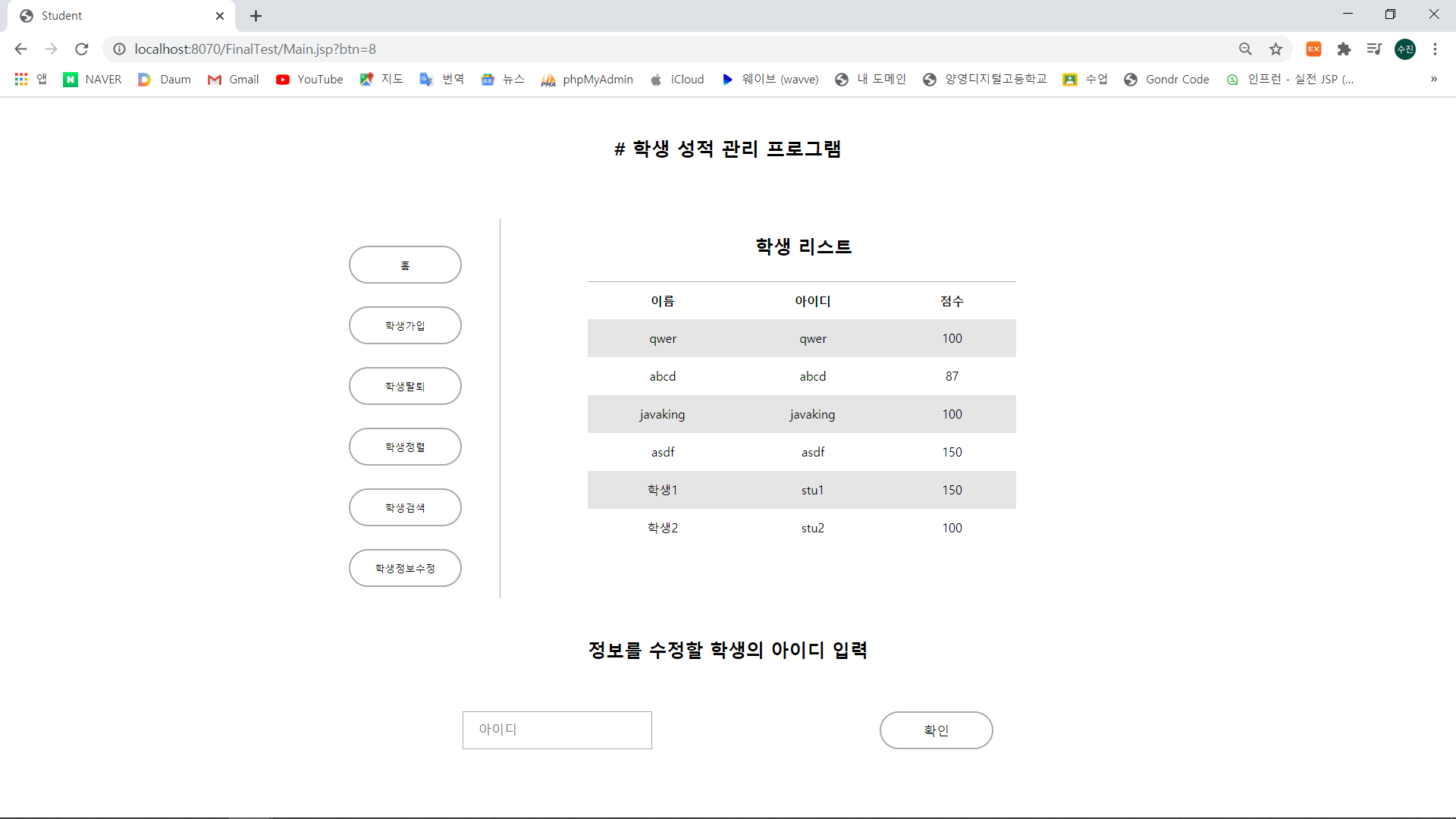This screenshot has height=819, width=1456.
Task: Click the 아이디 input field
Action: coord(557,730)
